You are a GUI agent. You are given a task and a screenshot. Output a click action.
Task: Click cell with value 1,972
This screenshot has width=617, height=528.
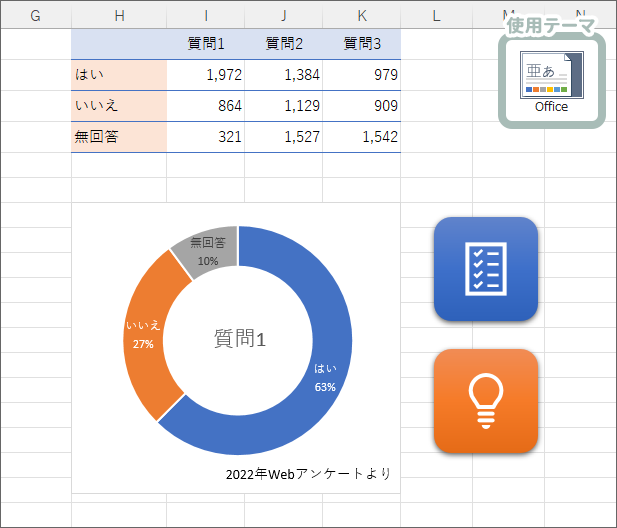pos(205,75)
